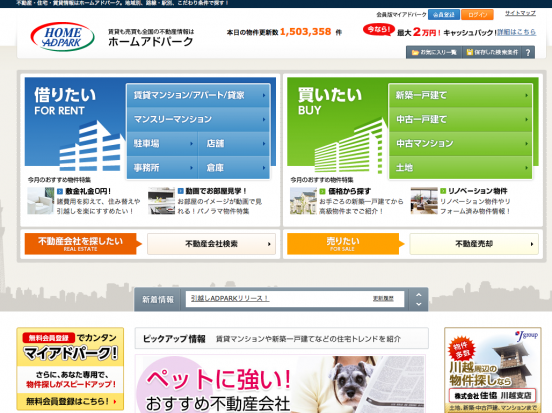The height and width of the screenshot is (413, 552).
Task: Open the 敷金礼金0円! feature link
Action: (x=88, y=191)
